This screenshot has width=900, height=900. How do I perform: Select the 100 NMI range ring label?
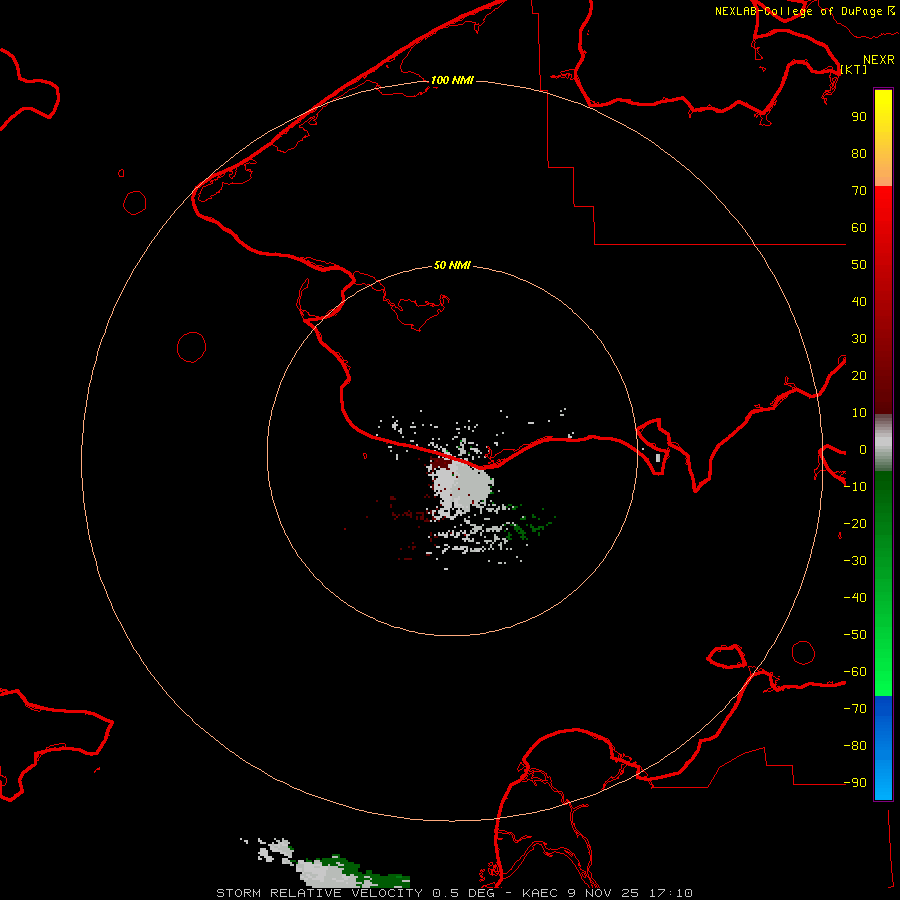(452, 80)
